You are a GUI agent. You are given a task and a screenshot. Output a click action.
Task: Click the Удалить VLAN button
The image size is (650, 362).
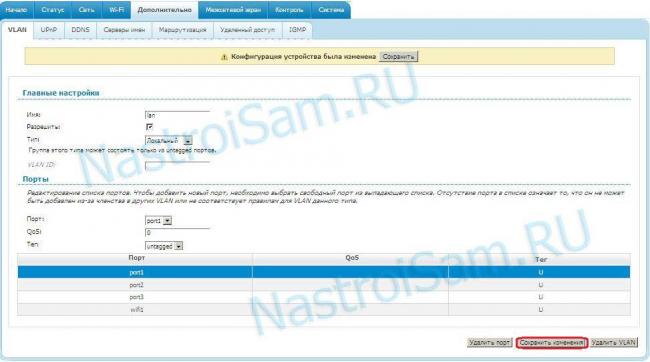pyautogui.click(x=614, y=343)
